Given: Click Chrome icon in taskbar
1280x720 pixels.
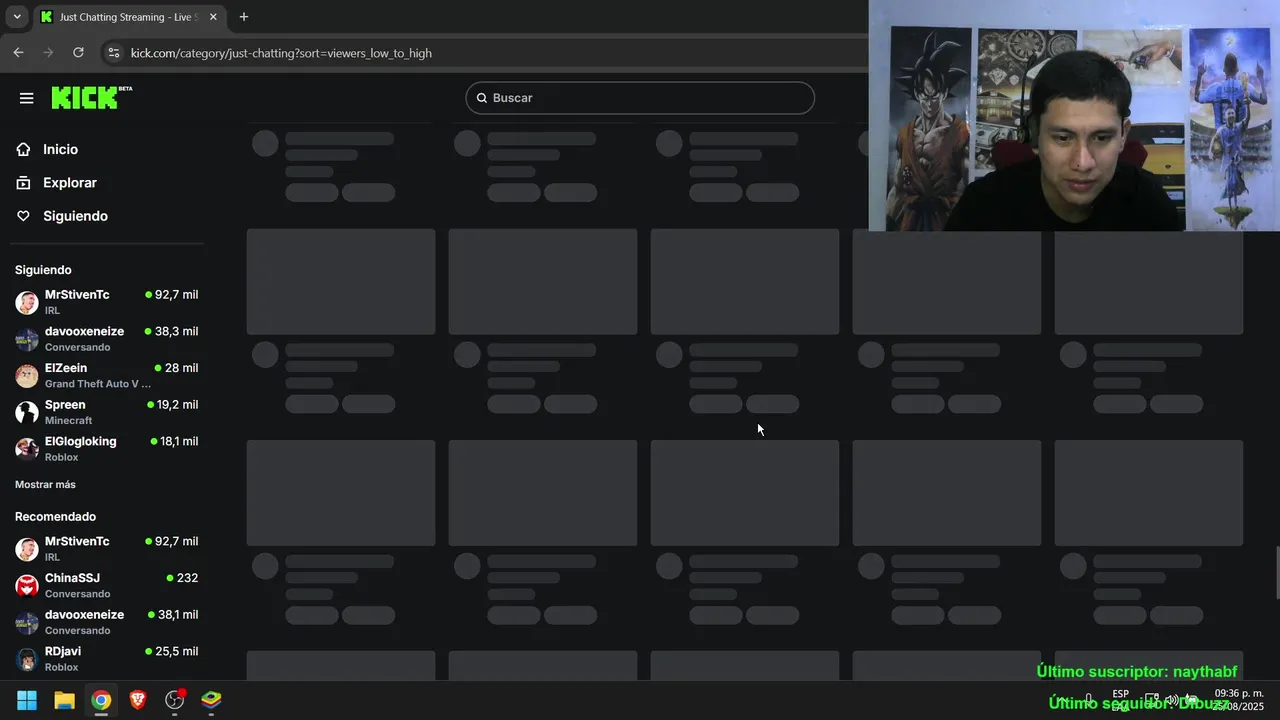Looking at the screenshot, I should click(101, 700).
